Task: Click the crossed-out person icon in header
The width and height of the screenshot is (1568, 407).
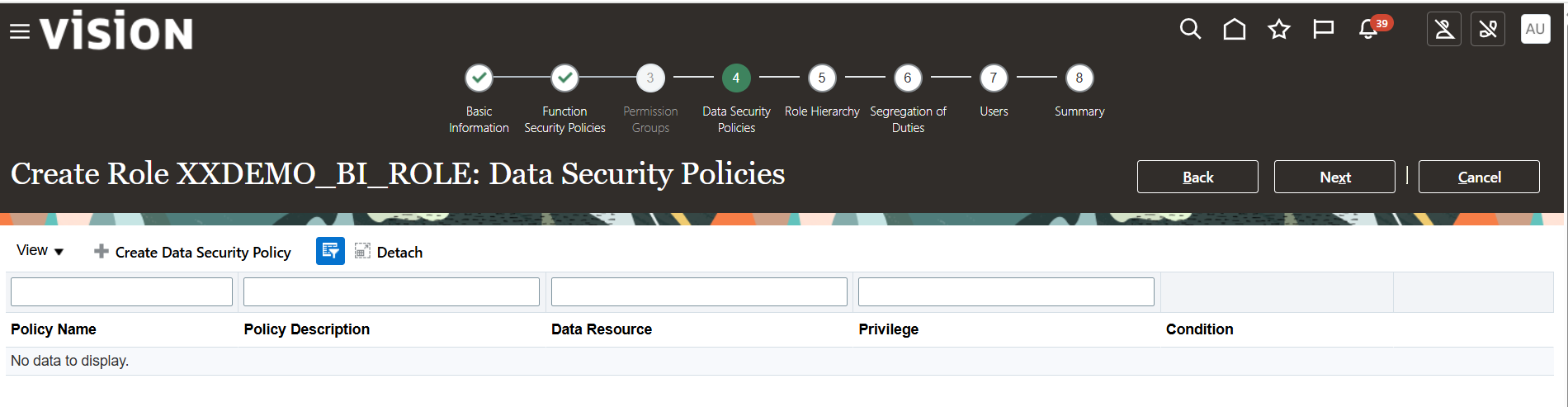Action: click(1444, 30)
